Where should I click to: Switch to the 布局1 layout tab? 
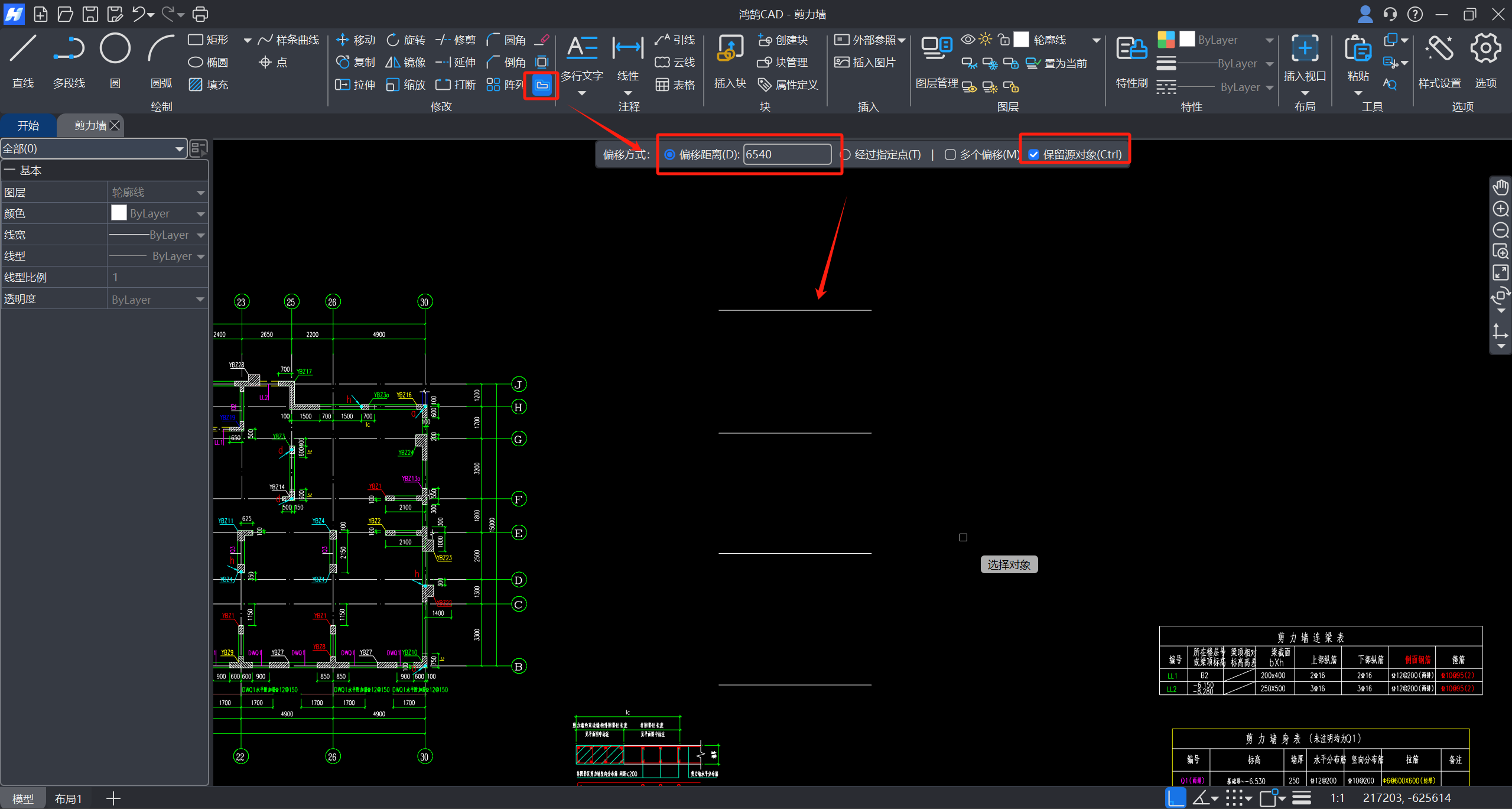[x=68, y=798]
